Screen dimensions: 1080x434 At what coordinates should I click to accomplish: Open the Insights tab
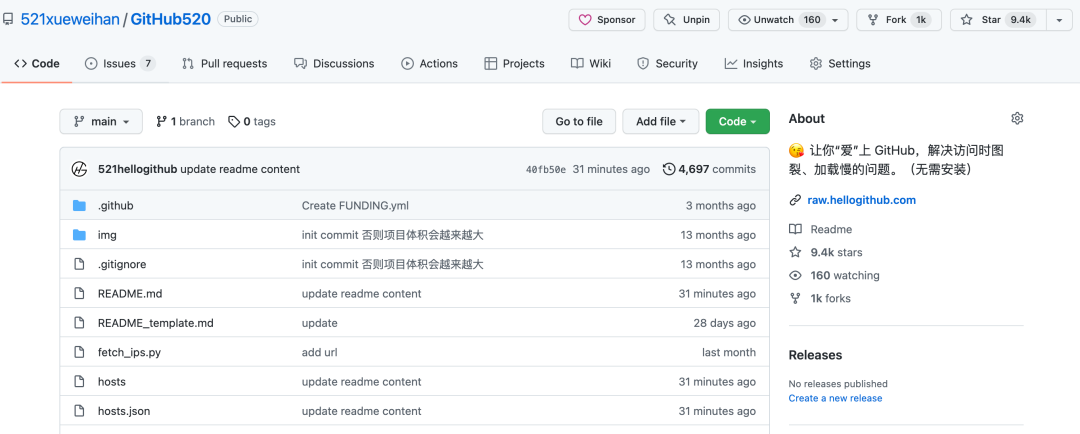click(x=754, y=64)
